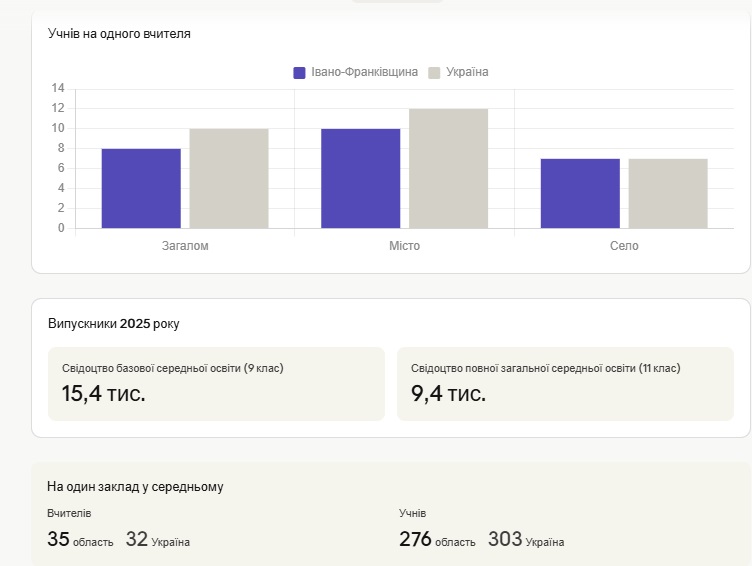Click the Місто axis category label
The image size is (752, 566).
[x=404, y=246]
